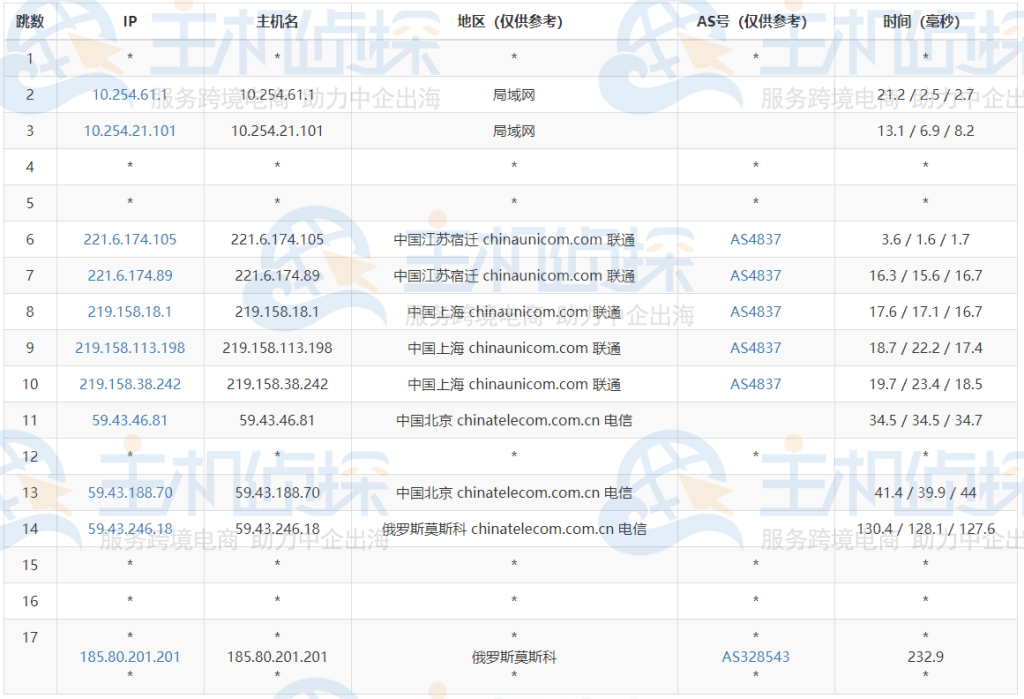This screenshot has height=699, width=1024.
Task: Click the 185.80.201.201 link on hop 17
Action: 128,657
